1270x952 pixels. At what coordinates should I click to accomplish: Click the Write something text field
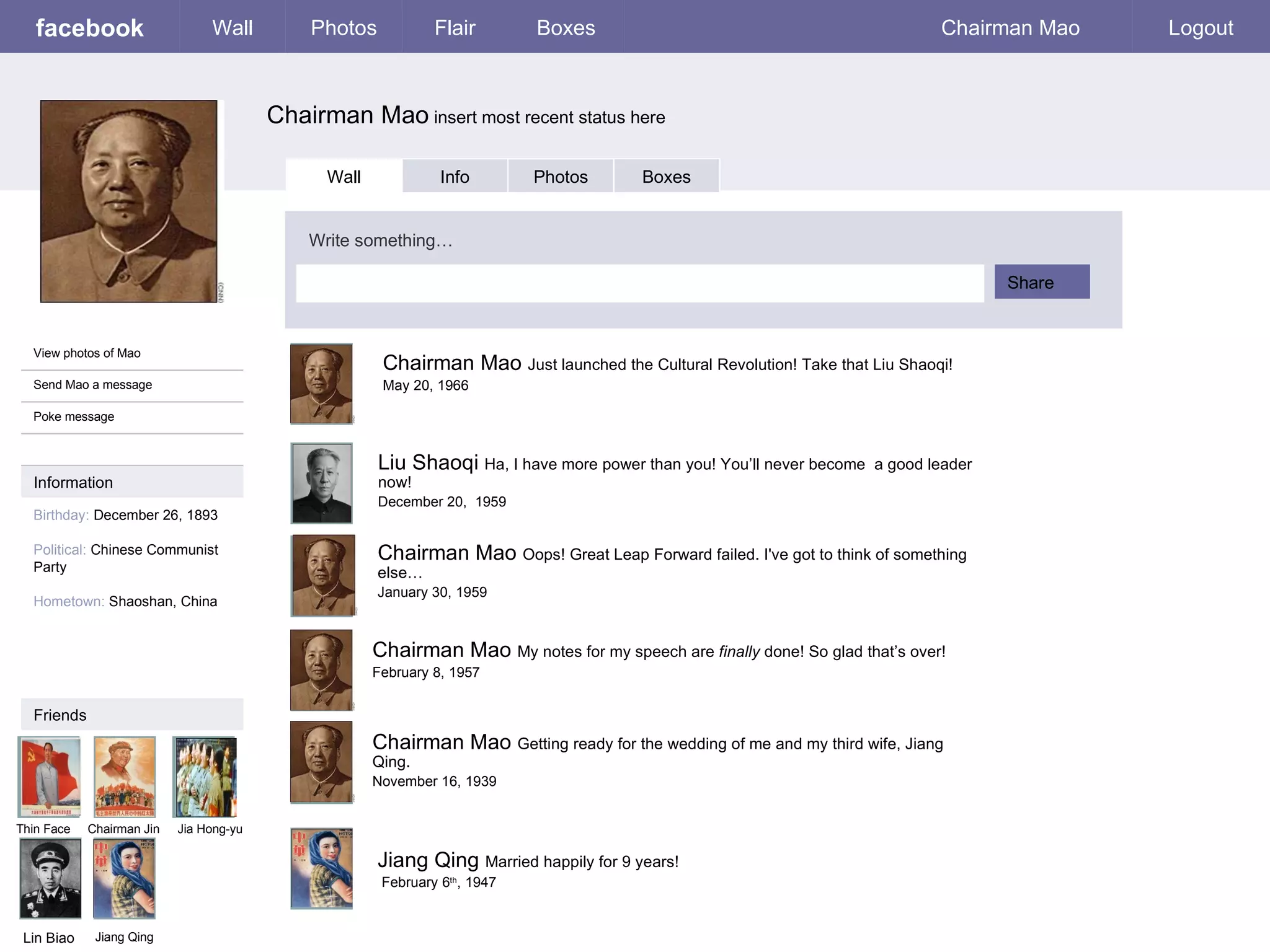click(639, 283)
